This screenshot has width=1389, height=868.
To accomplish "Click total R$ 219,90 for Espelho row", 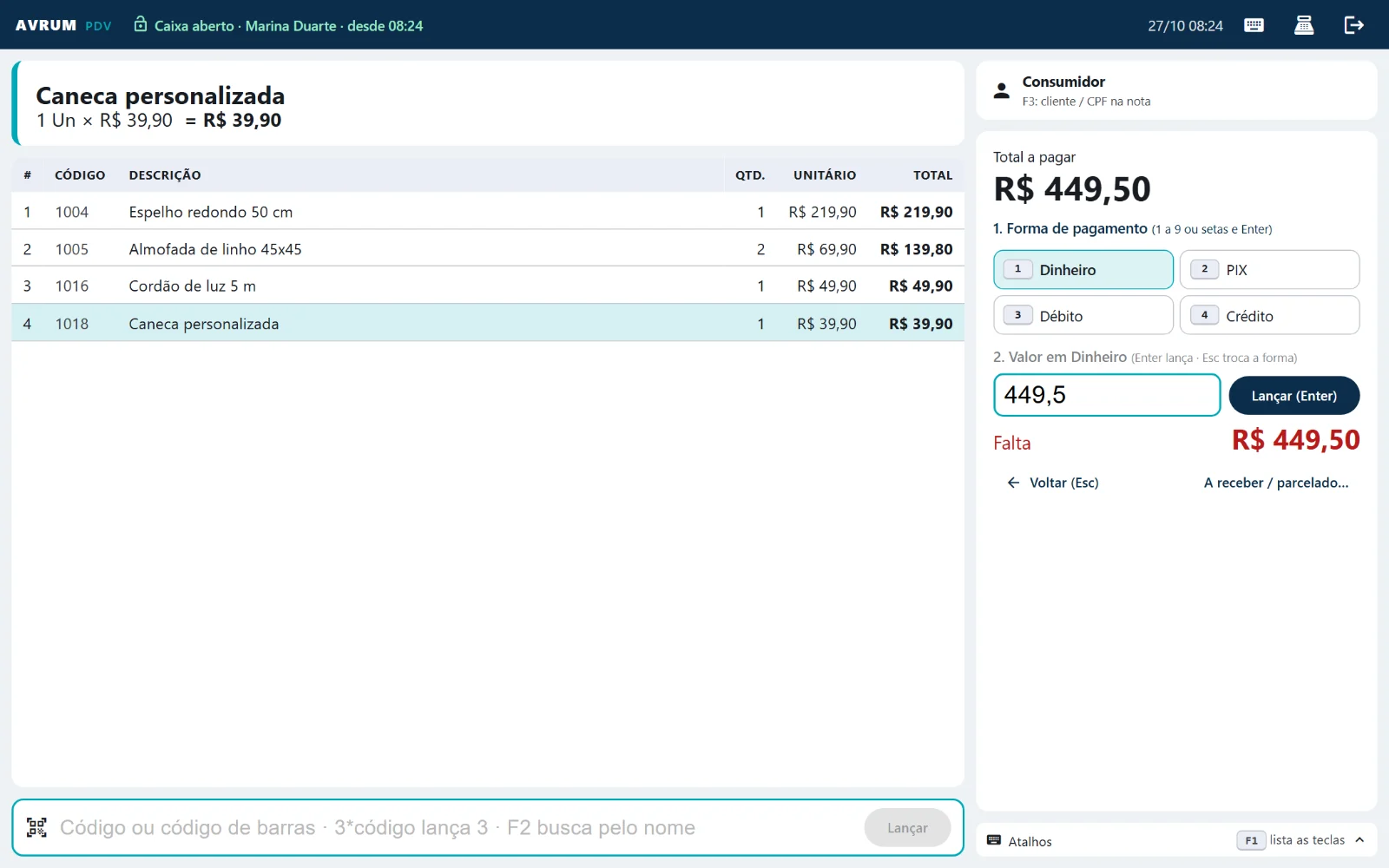I will click(x=916, y=212).
